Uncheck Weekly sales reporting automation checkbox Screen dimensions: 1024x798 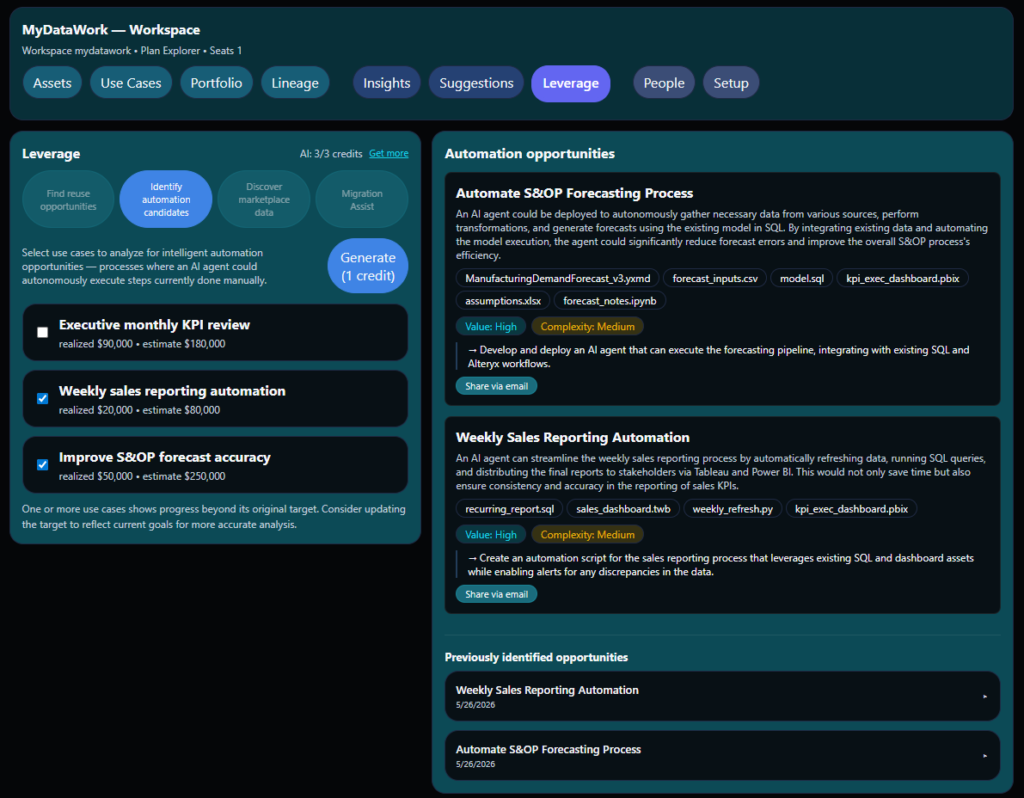[x=42, y=398]
